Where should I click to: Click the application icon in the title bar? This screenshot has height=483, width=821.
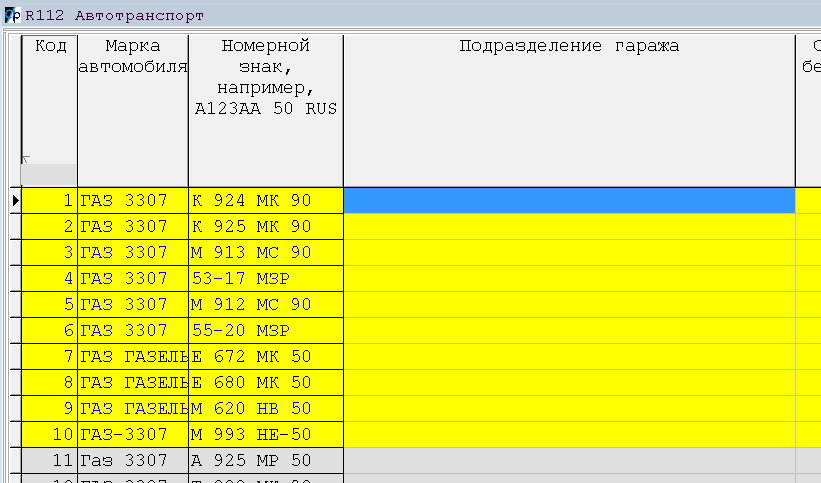pos(12,16)
